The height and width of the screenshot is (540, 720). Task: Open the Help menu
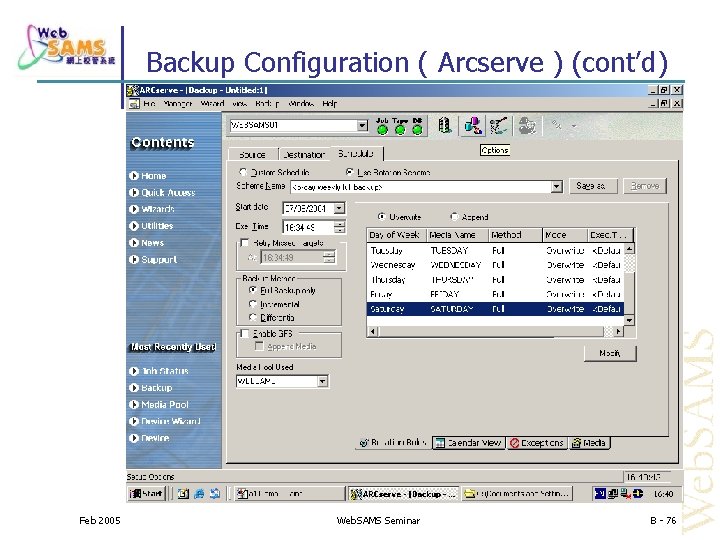[330, 104]
